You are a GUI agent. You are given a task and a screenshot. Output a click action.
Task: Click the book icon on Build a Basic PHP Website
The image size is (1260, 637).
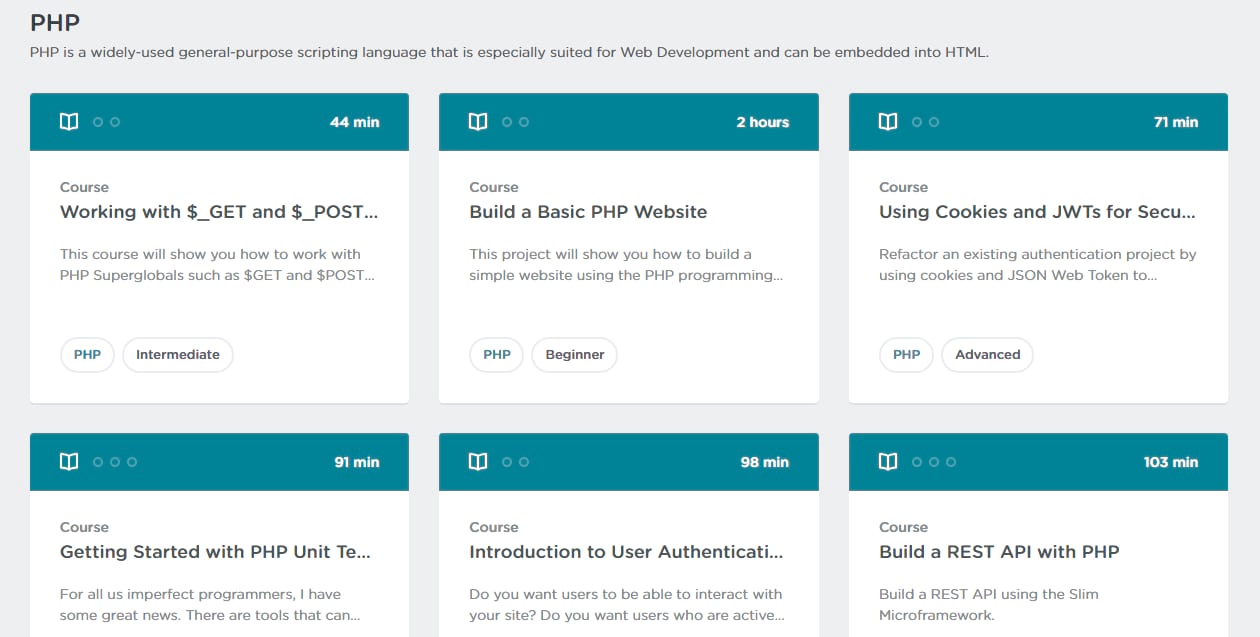(x=478, y=121)
